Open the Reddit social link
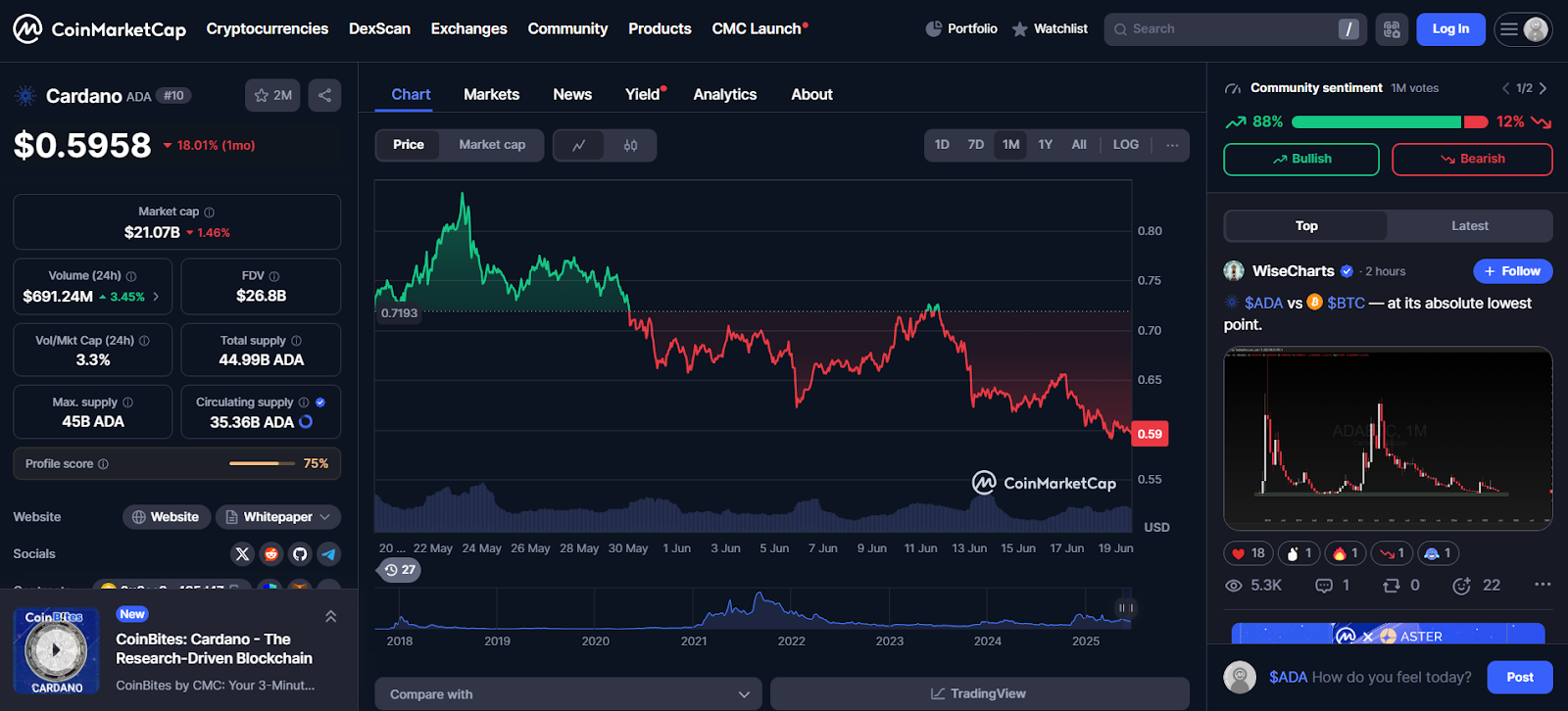1568x711 pixels. click(271, 554)
